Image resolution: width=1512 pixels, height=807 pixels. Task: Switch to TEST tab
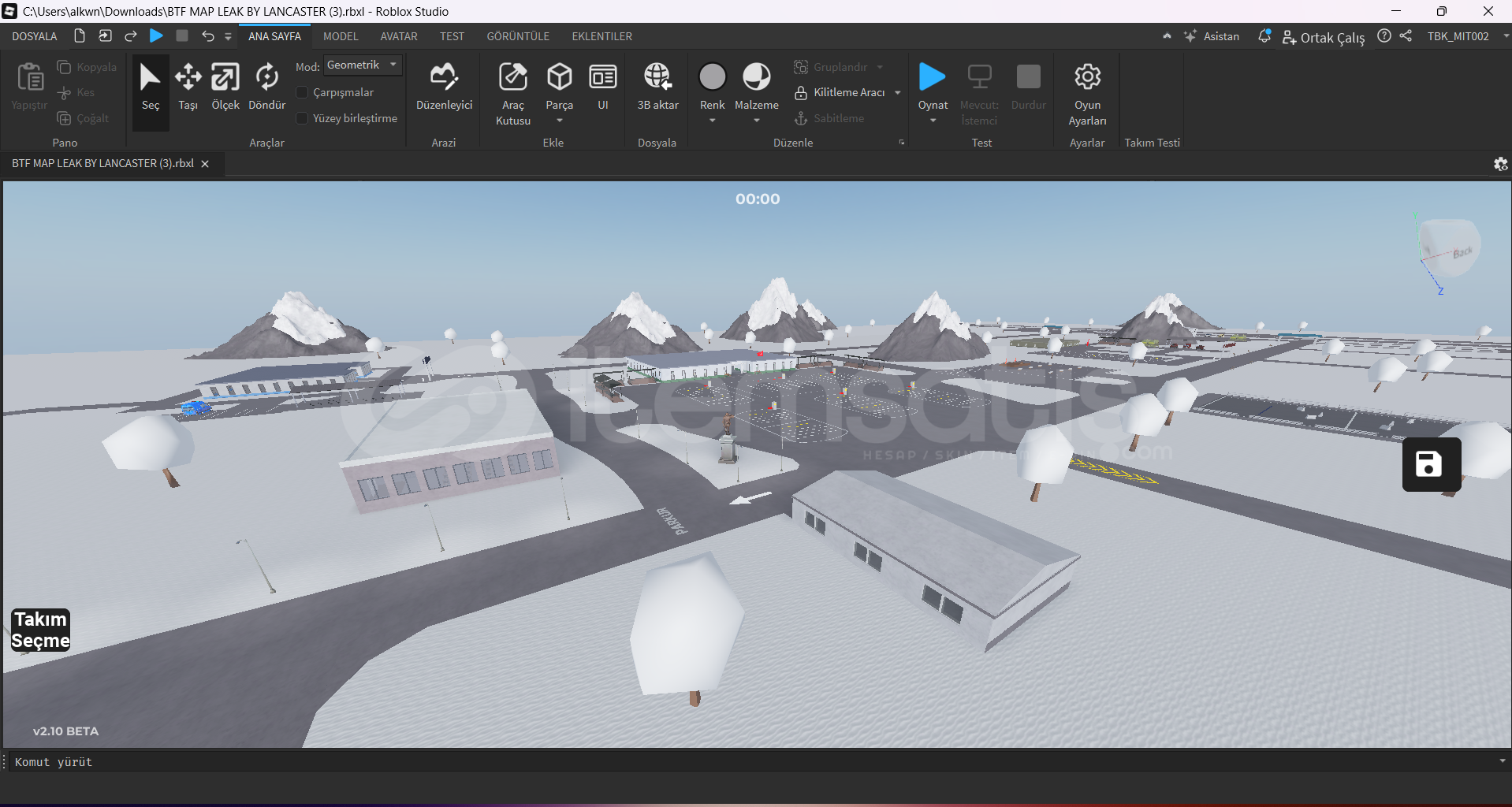click(x=452, y=36)
